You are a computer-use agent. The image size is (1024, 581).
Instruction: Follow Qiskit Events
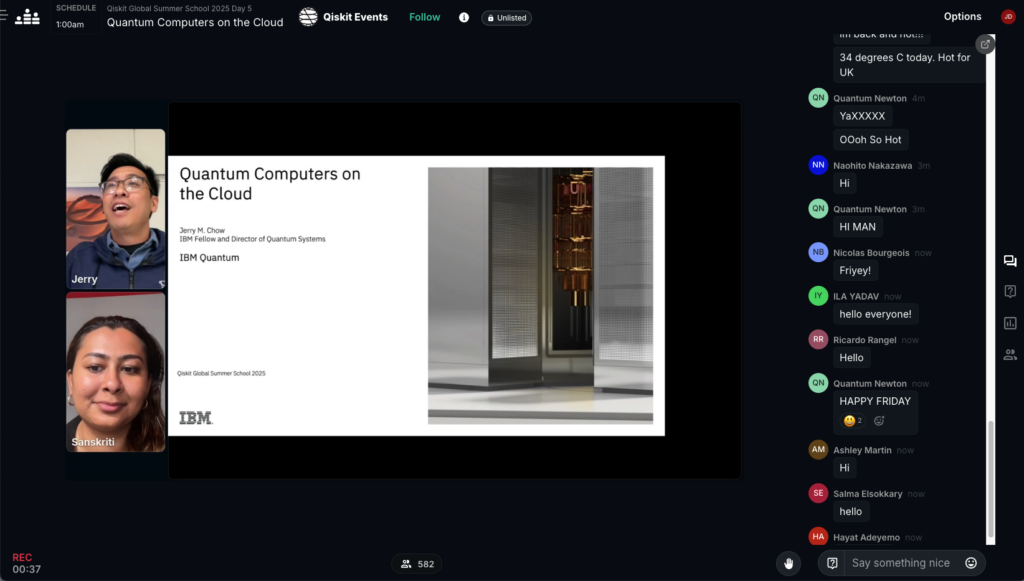pos(424,17)
